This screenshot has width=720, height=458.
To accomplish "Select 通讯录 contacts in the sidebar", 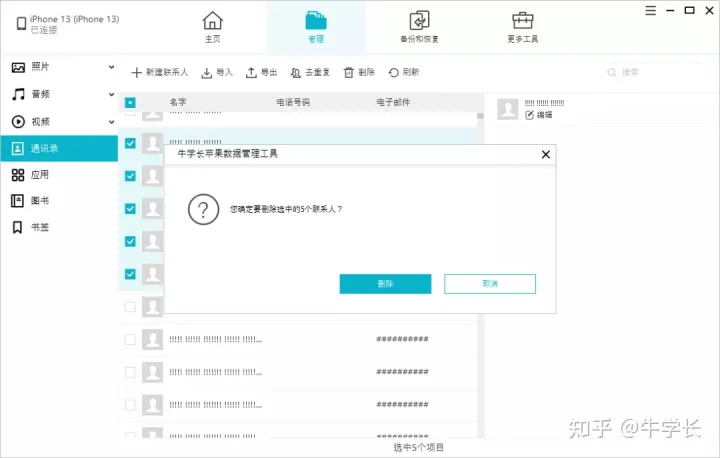I will tap(59, 148).
